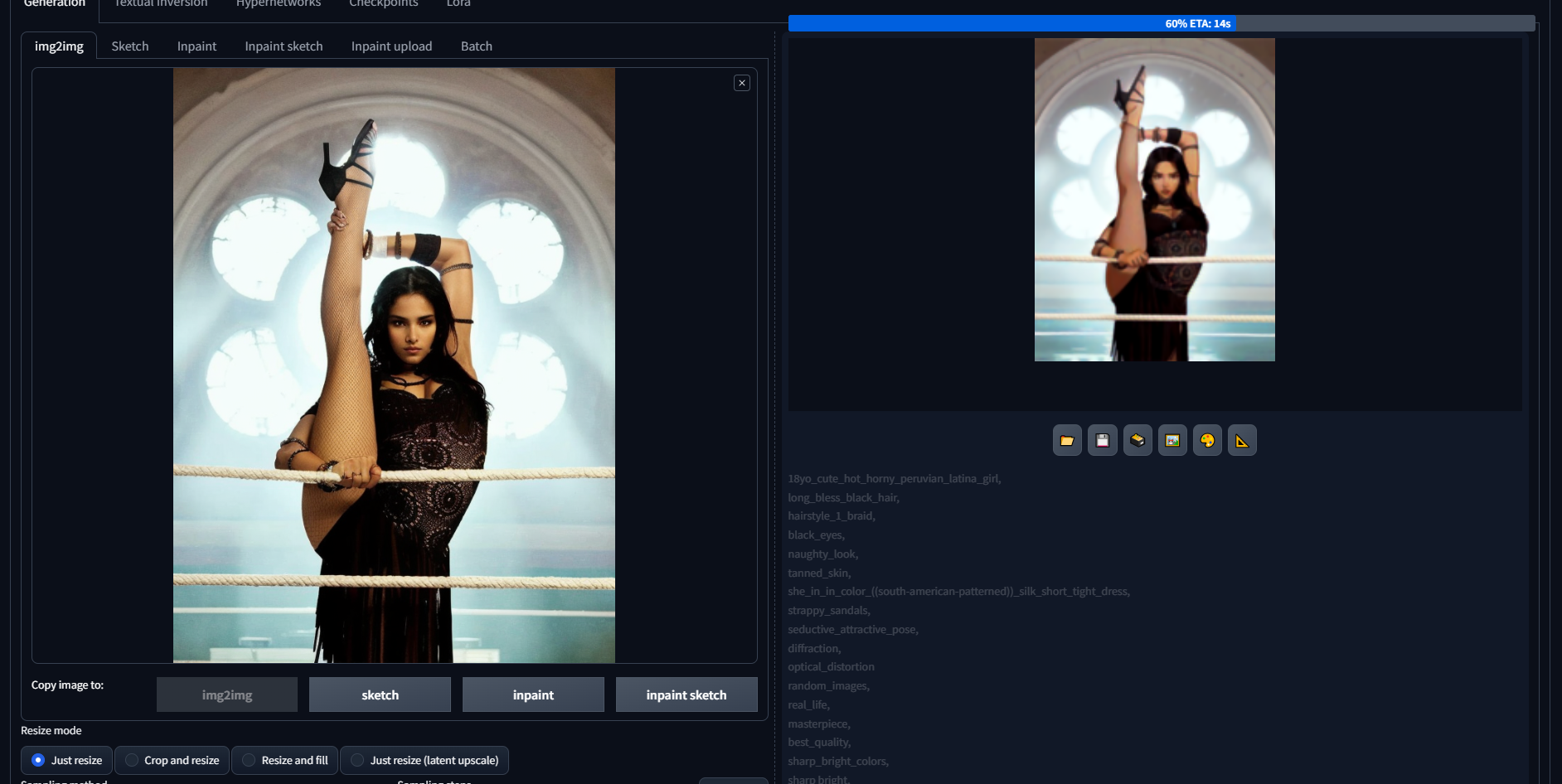Image resolution: width=1562 pixels, height=784 pixels.
Task: Go to the Inpaint sketch sub-tab
Action: pyautogui.click(x=284, y=46)
